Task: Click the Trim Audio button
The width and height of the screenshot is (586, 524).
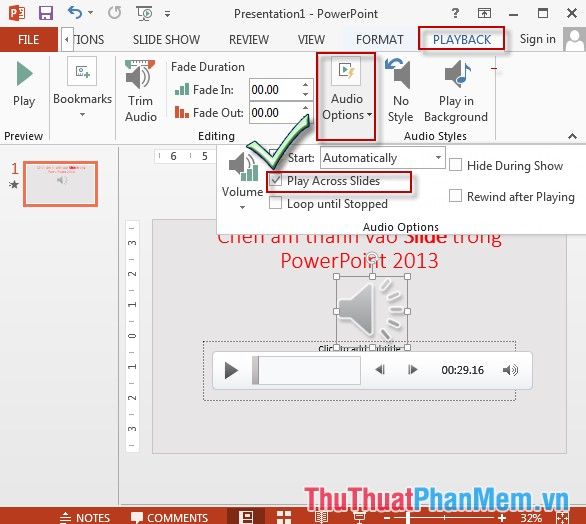Action: 140,91
